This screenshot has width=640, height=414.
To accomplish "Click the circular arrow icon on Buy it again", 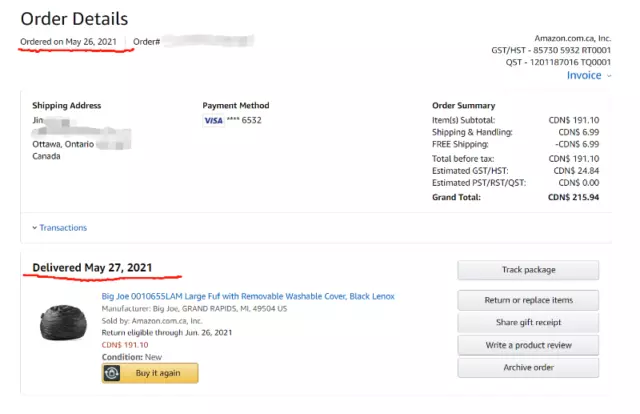I will 113,373.
